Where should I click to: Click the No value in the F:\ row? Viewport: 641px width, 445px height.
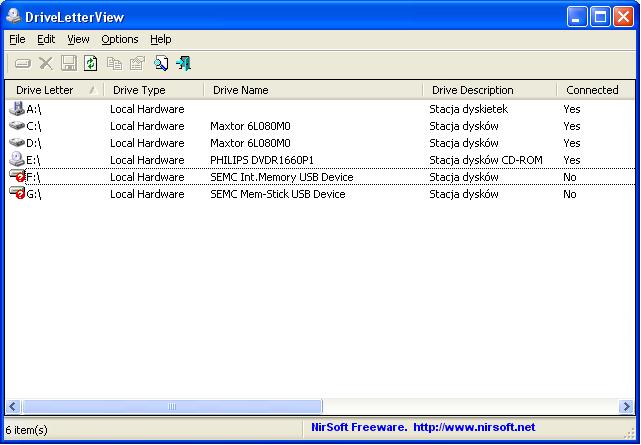coord(569,177)
